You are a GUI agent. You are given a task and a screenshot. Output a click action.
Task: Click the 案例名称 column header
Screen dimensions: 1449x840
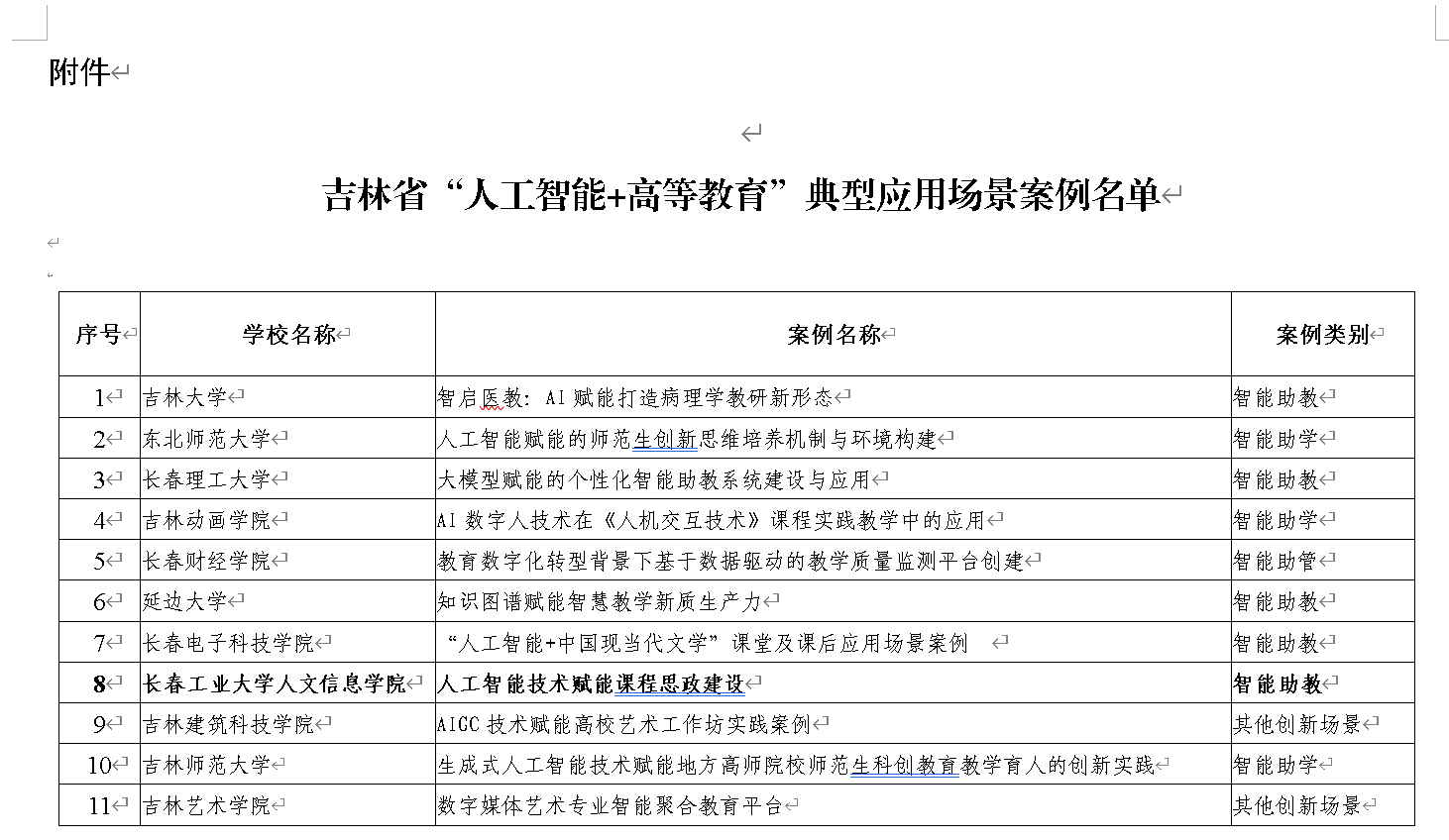834,335
